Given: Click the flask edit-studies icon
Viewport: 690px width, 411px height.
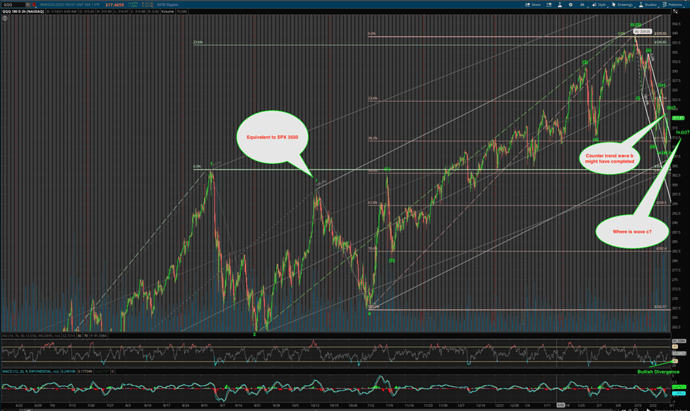Looking at the screenshot, I should 560,4.
